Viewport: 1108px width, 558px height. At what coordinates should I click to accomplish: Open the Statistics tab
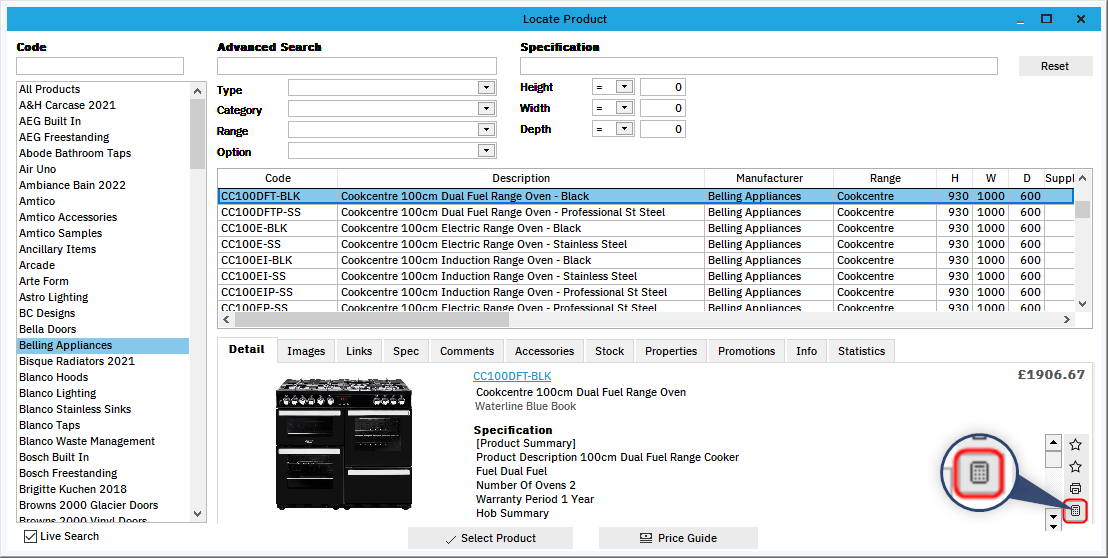pyautogui.click(x=861, y=351)
